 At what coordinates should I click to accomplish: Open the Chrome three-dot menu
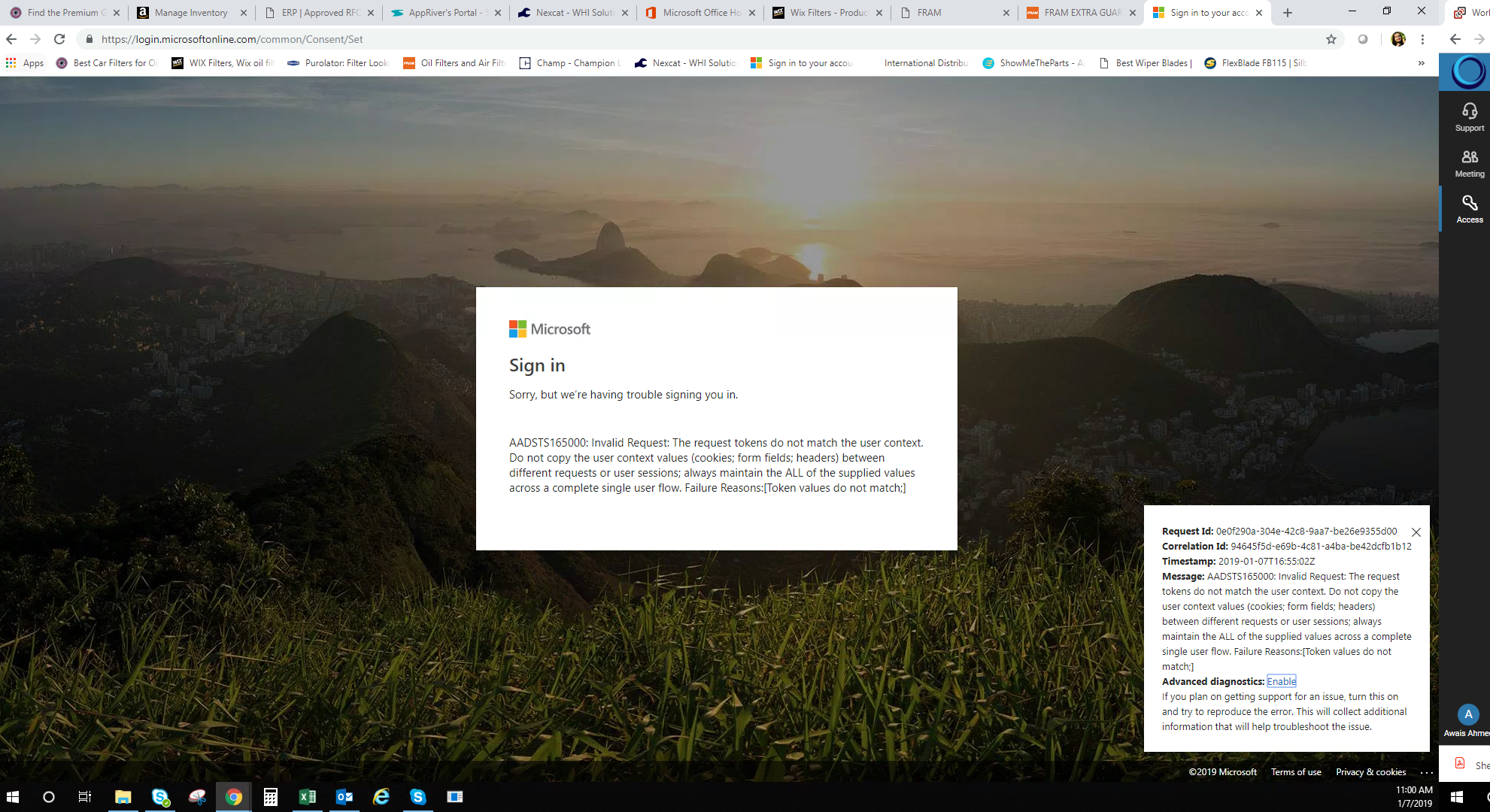[1422, 39]
